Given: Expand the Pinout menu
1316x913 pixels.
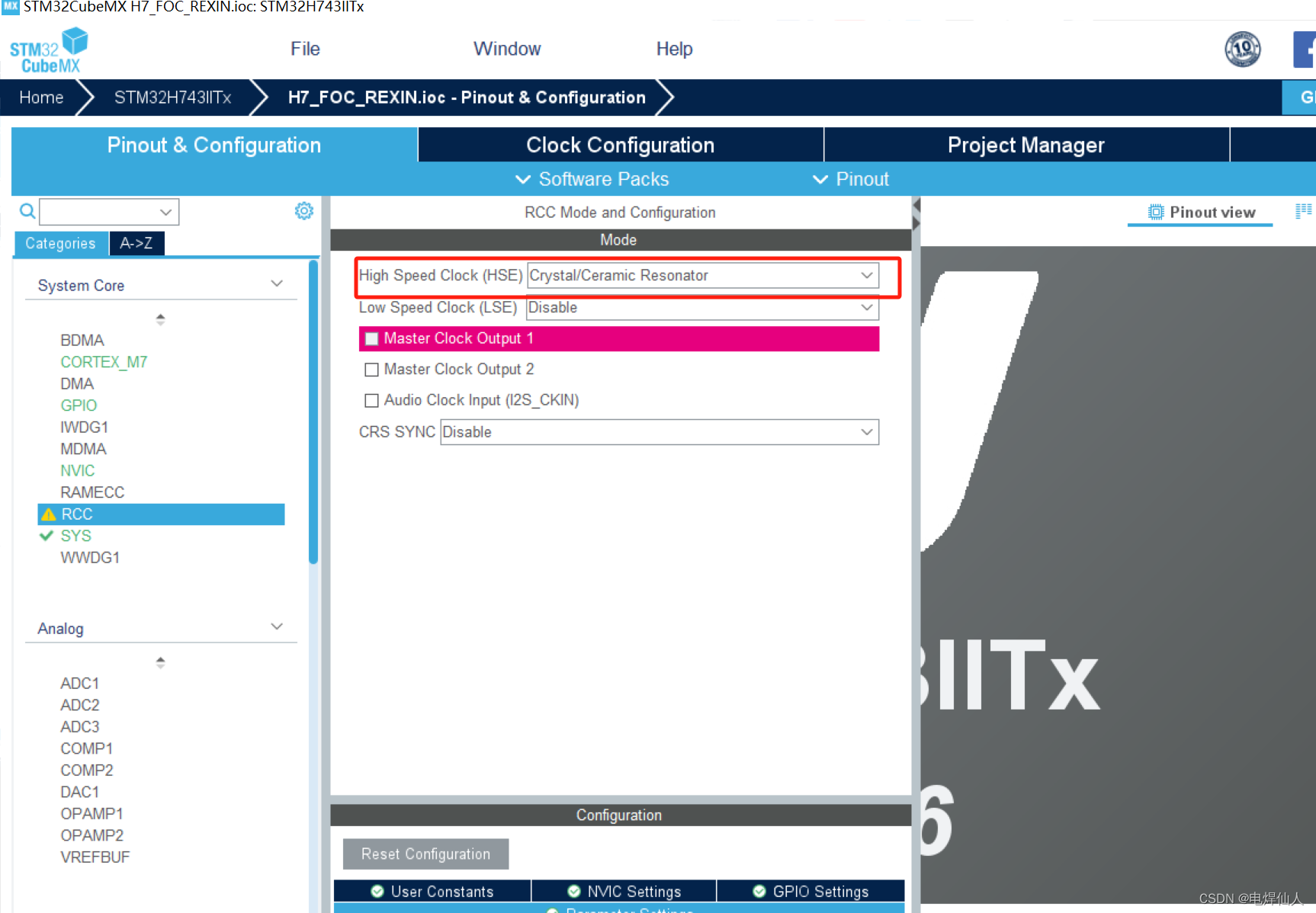Looking at the screenshot, I should click(x=851, y=179).
